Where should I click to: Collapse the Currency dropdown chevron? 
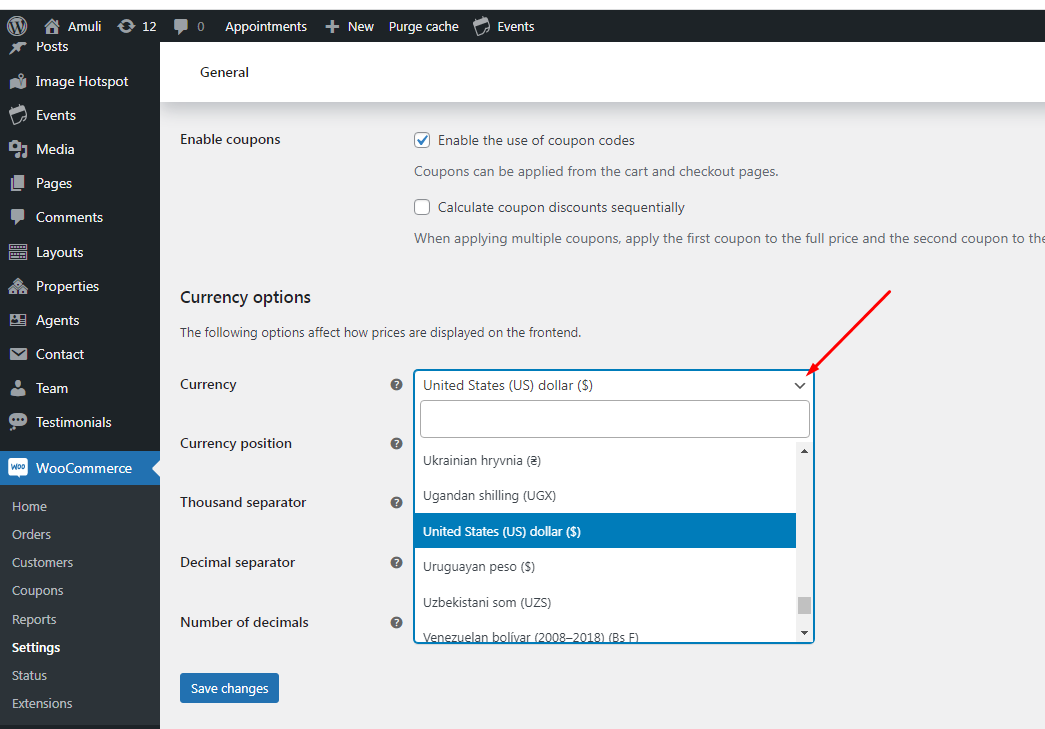(800, 386)
